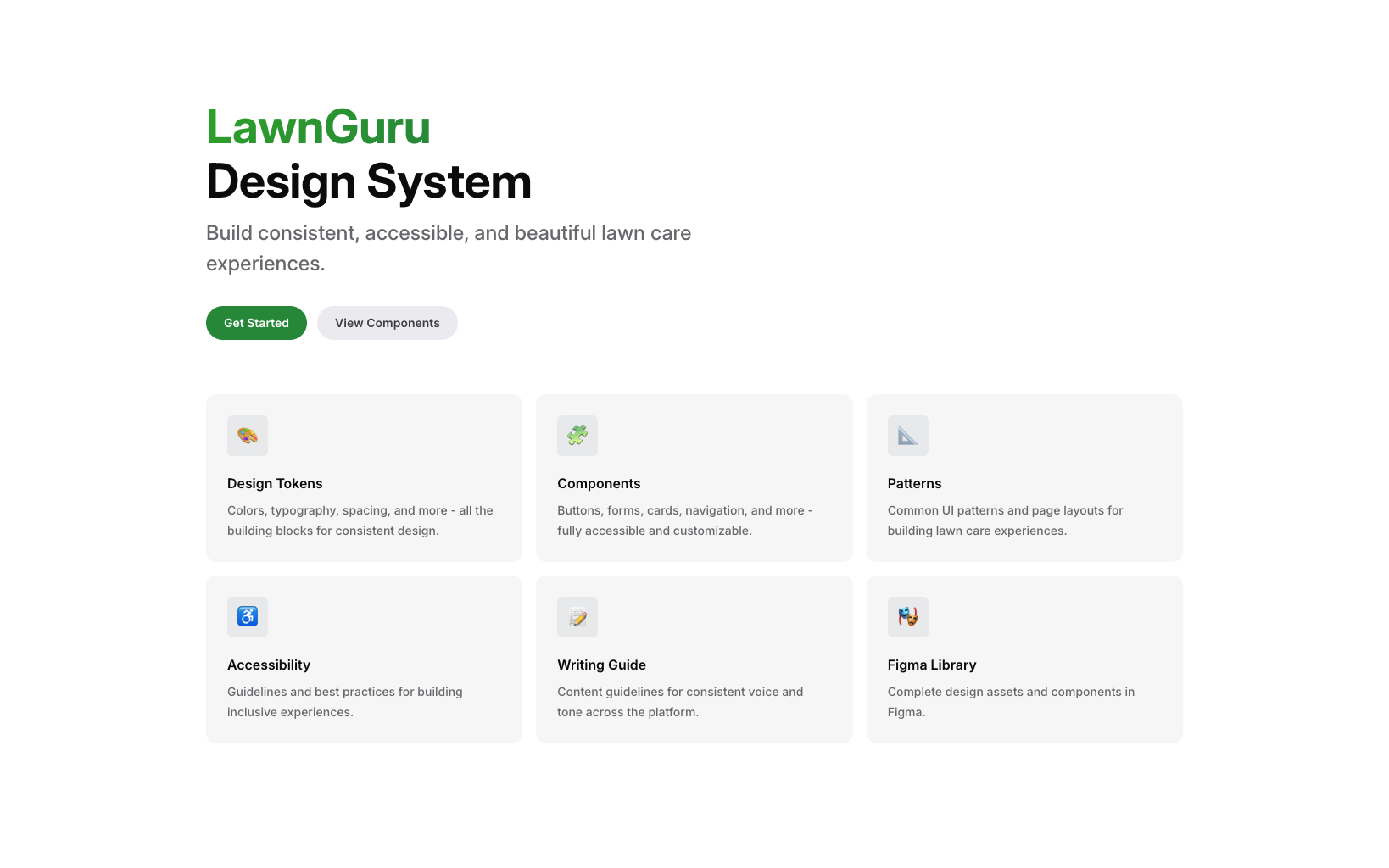Go to the Accessibility card heading
This screenshot has width=1389, height=868.
click(269, 665)
